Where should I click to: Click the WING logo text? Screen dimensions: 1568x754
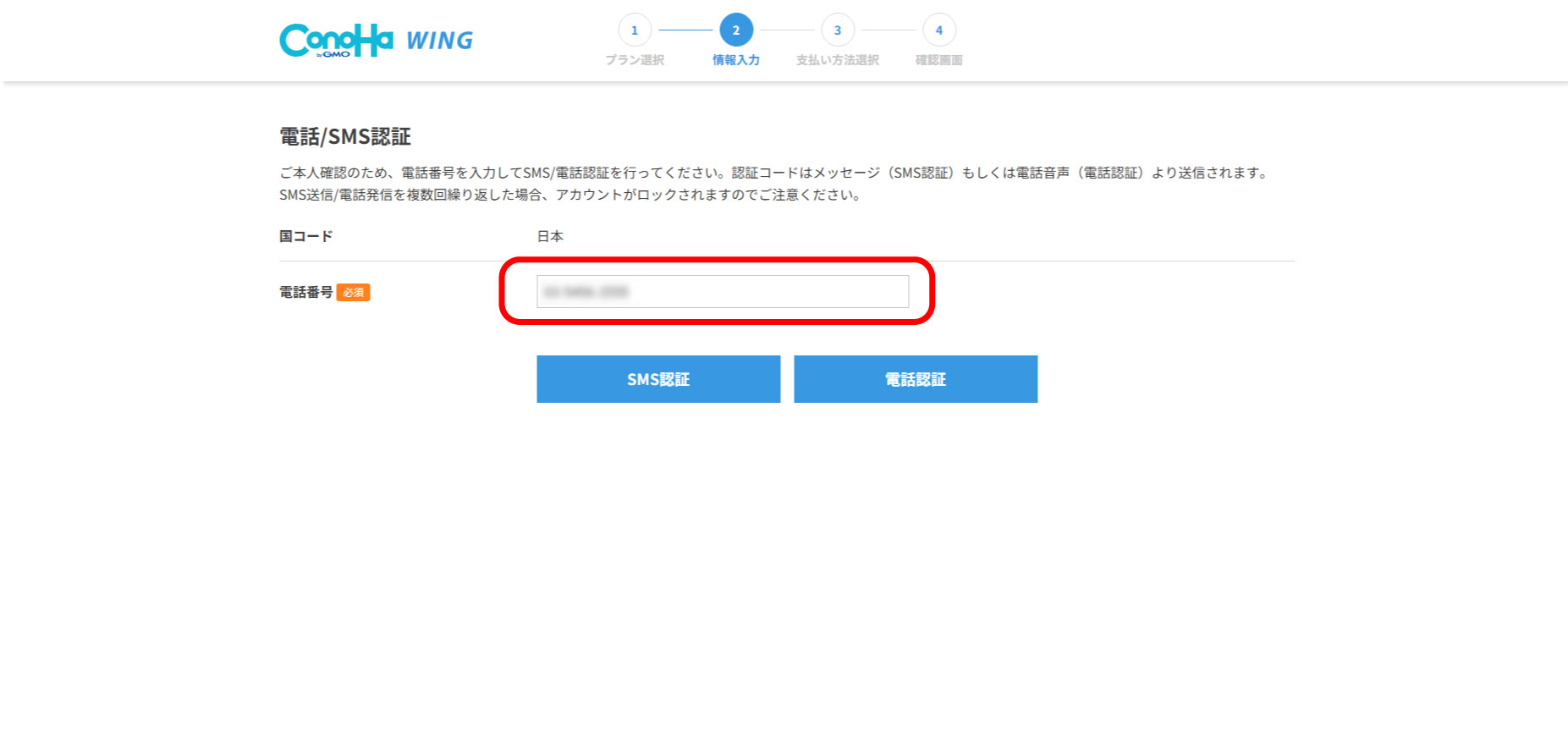[x=439, y=41]
